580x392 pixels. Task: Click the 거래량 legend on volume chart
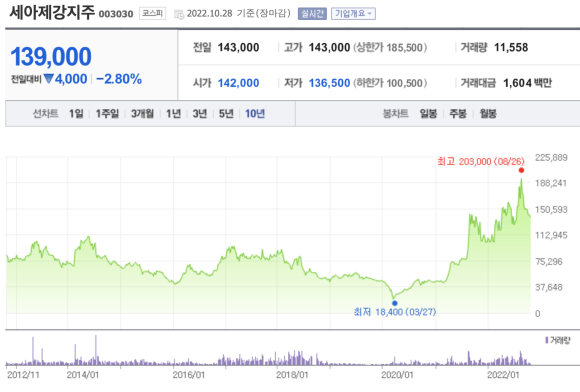tap(558, 340)
